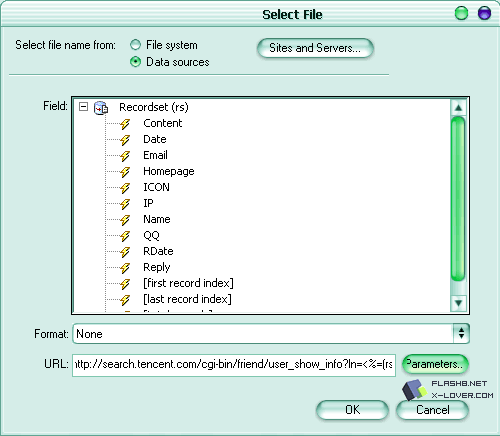Click the Recordset (rs) database icon
This screenshot has width=500, height=436.
pyautogui.click(x=101, y=108)
